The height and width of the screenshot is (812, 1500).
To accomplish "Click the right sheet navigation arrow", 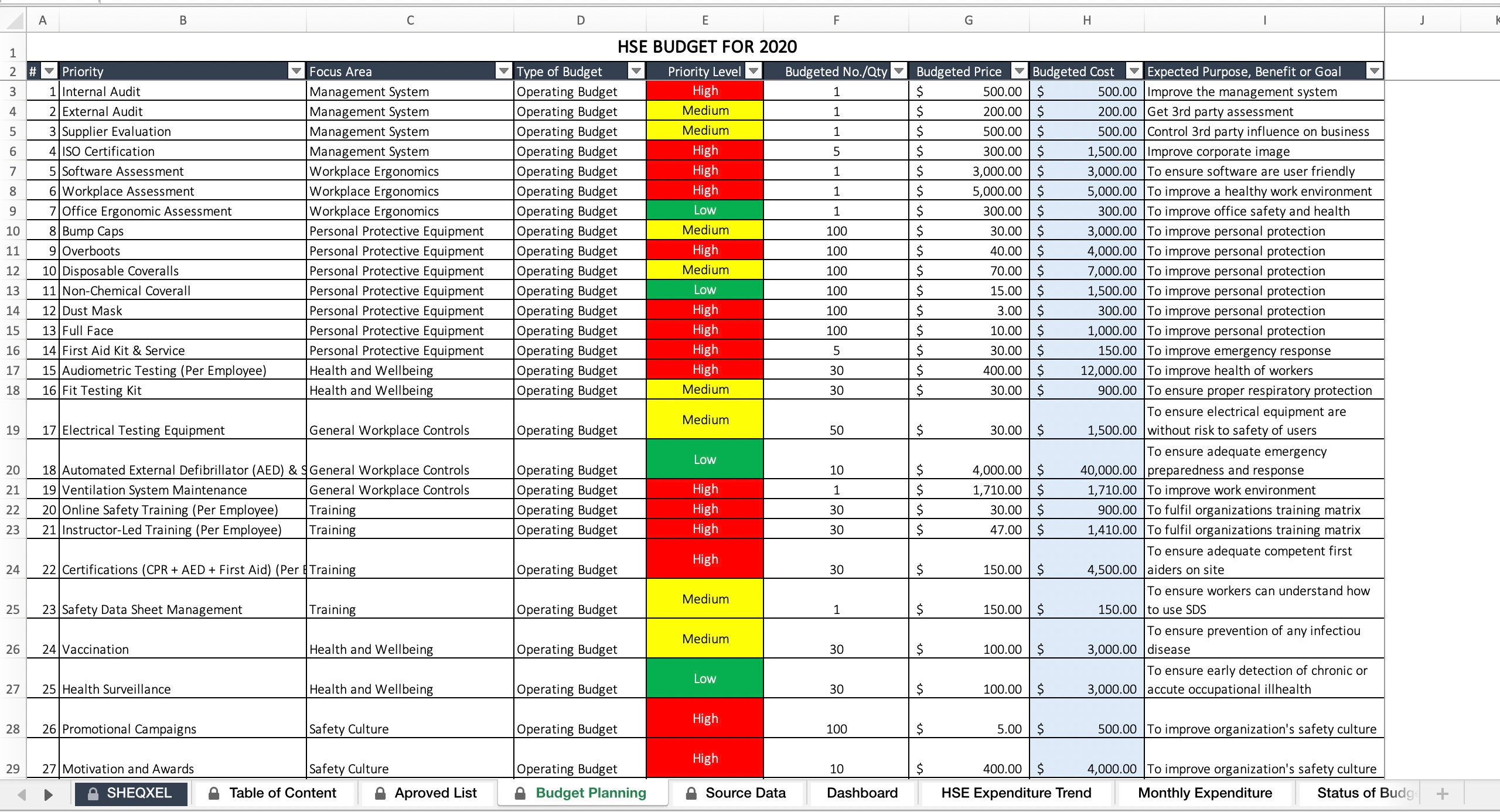I will (48, 794).
